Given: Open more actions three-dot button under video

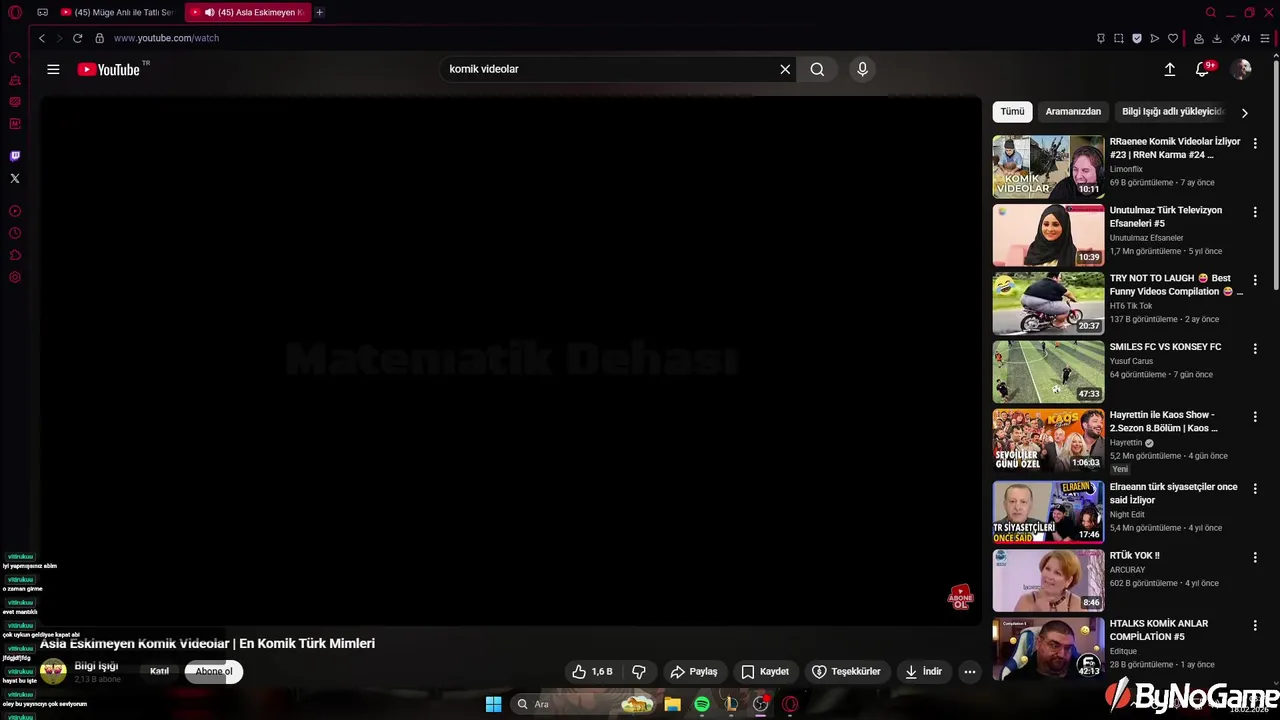Looking at the screenshot, I should (x=970, y=672).
